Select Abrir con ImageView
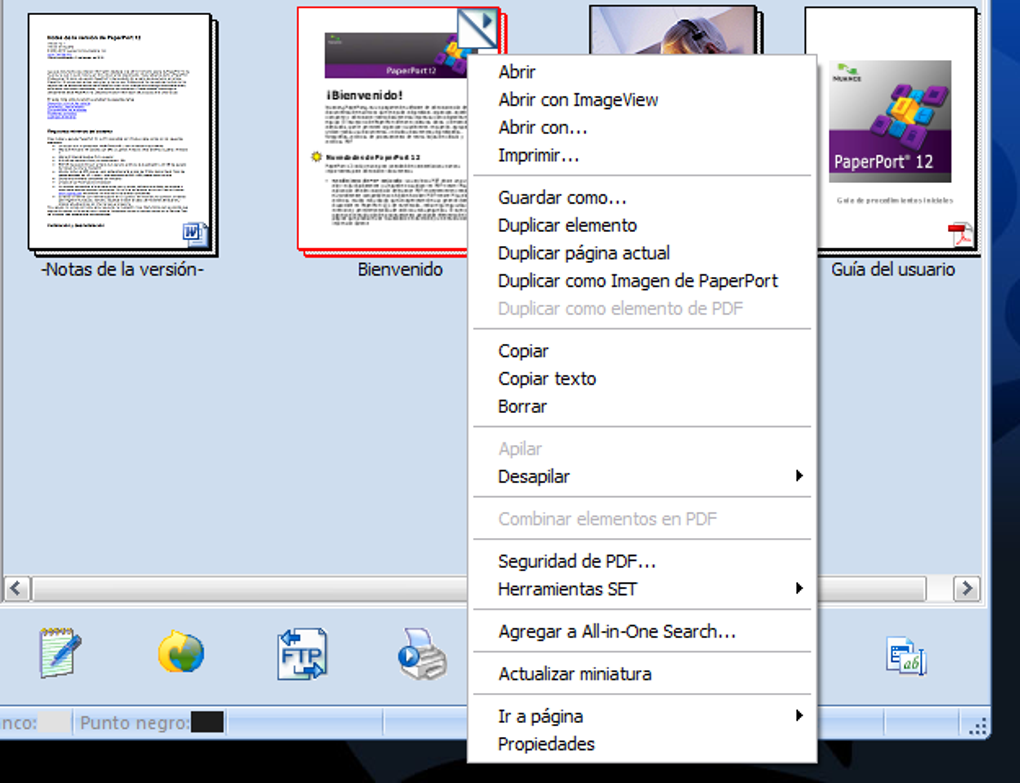1020x783 pixels. [x=642, y=100]
